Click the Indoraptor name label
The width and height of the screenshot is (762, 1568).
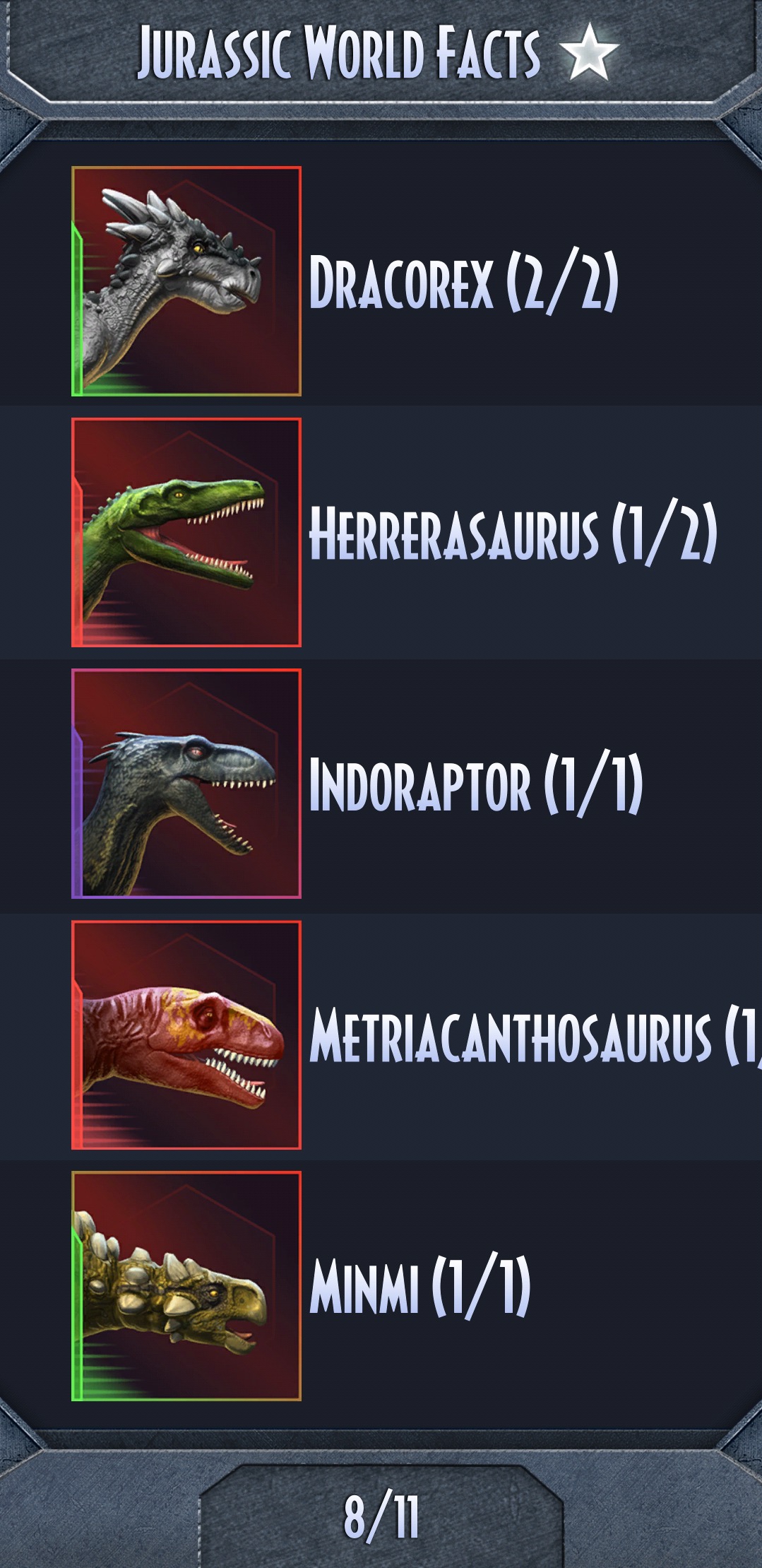pyautogui.click(x=420, y=784)
